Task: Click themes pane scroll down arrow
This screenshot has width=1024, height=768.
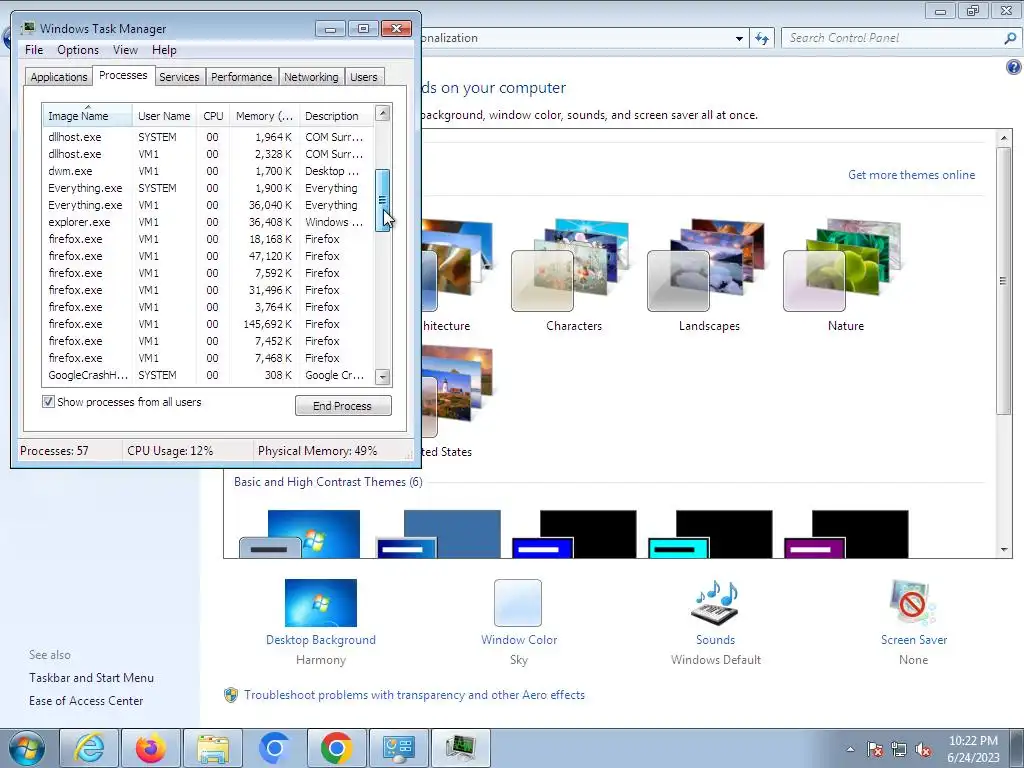Action: coord(1004,550)
